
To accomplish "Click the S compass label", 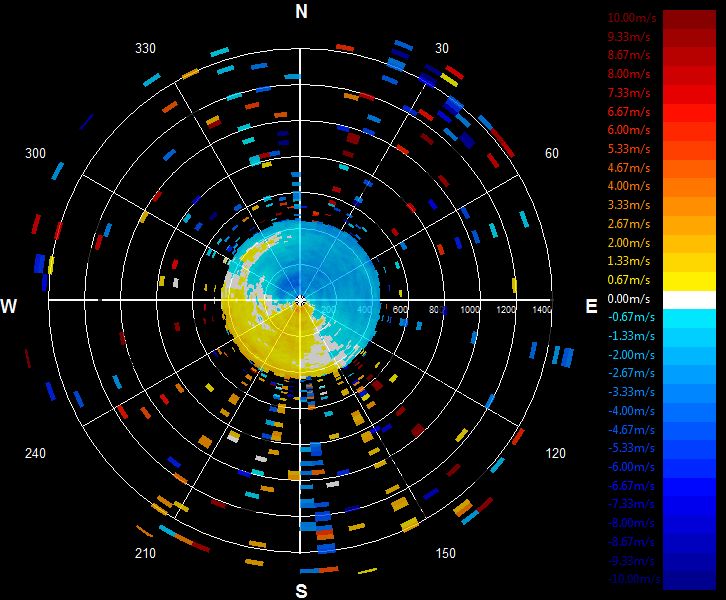I will 301,591.
